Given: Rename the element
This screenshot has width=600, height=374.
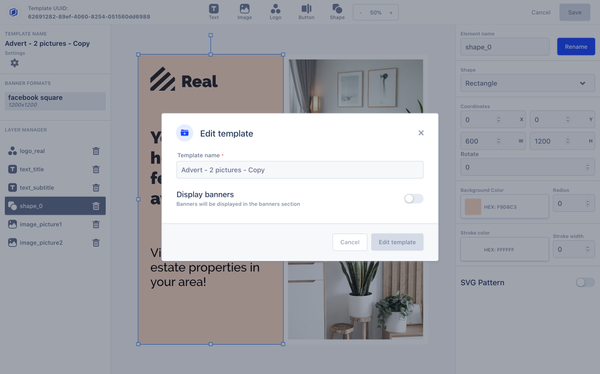Looking at the screenshot, I should point(576,47).
